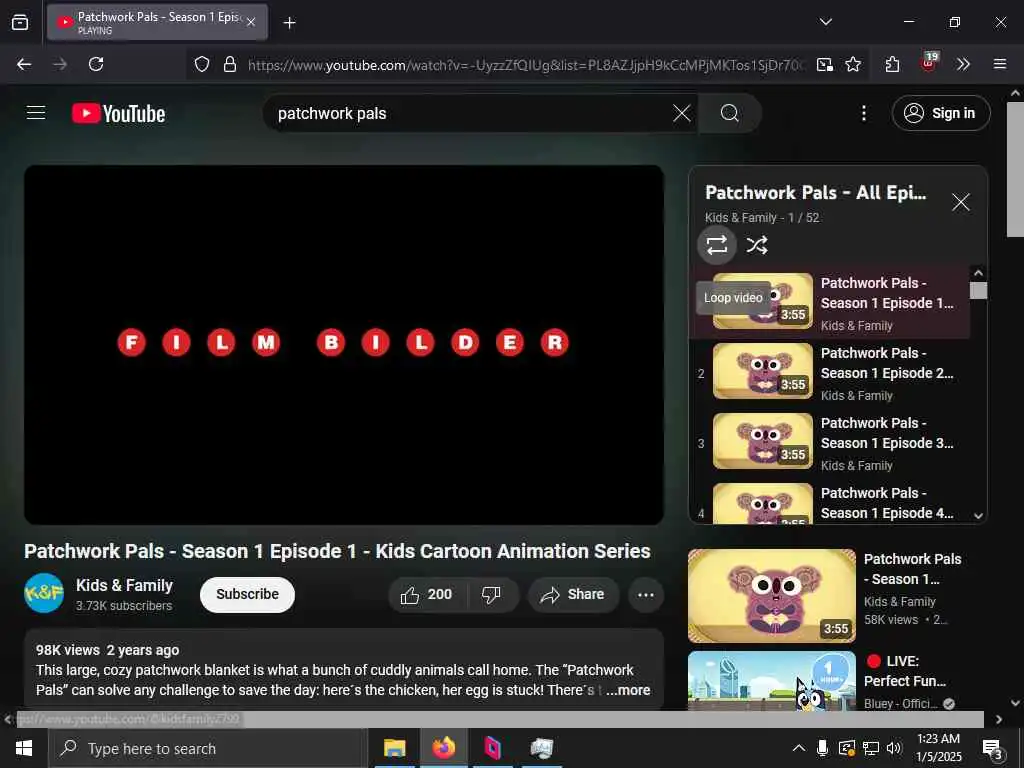This screenshot has width=1024, height=768.
Task: Expand description with ...more
Action: point(628,690)
